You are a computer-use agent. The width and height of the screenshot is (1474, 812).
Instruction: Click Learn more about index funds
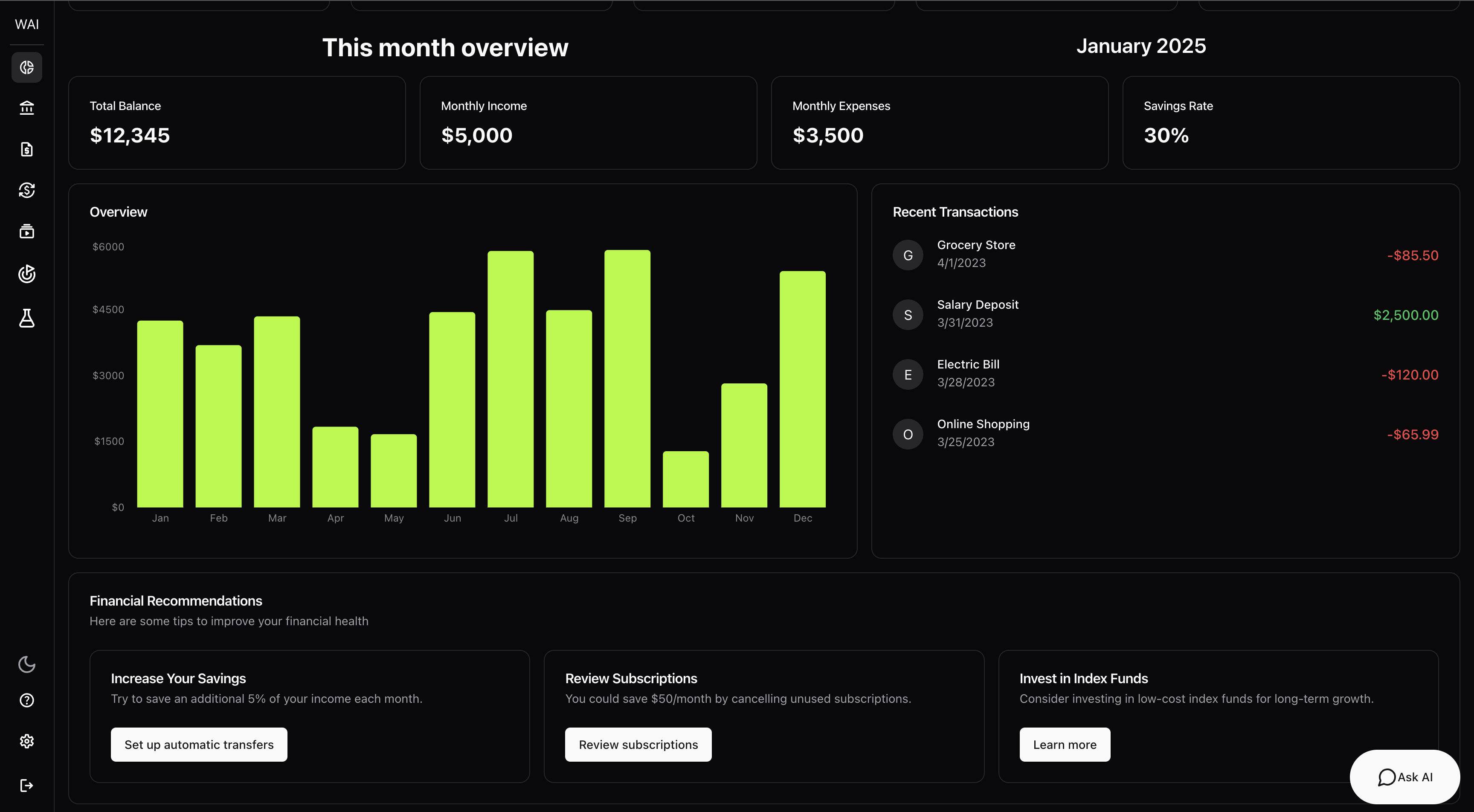pos(1064,745)
